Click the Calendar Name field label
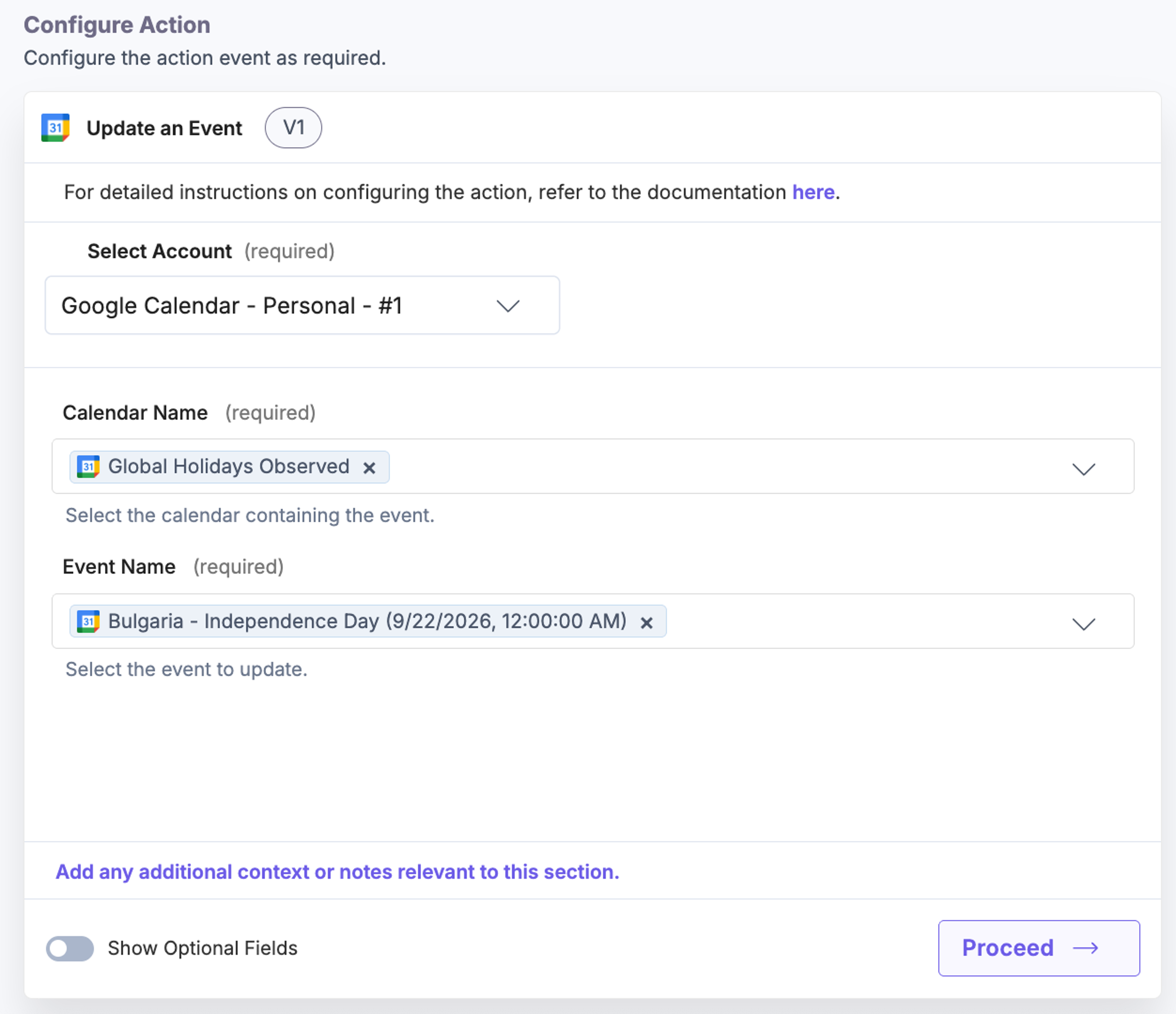 [135, 412]
